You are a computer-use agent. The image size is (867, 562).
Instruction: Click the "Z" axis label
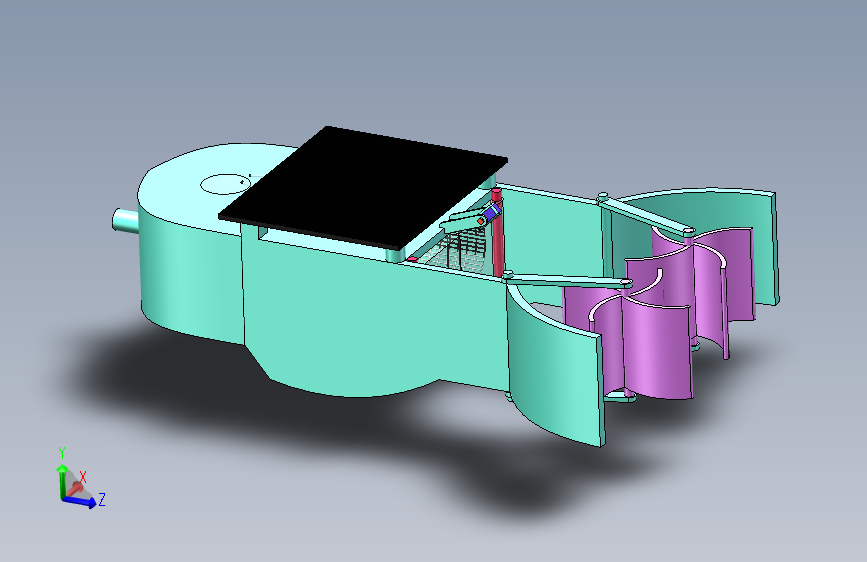coord(102,499)
